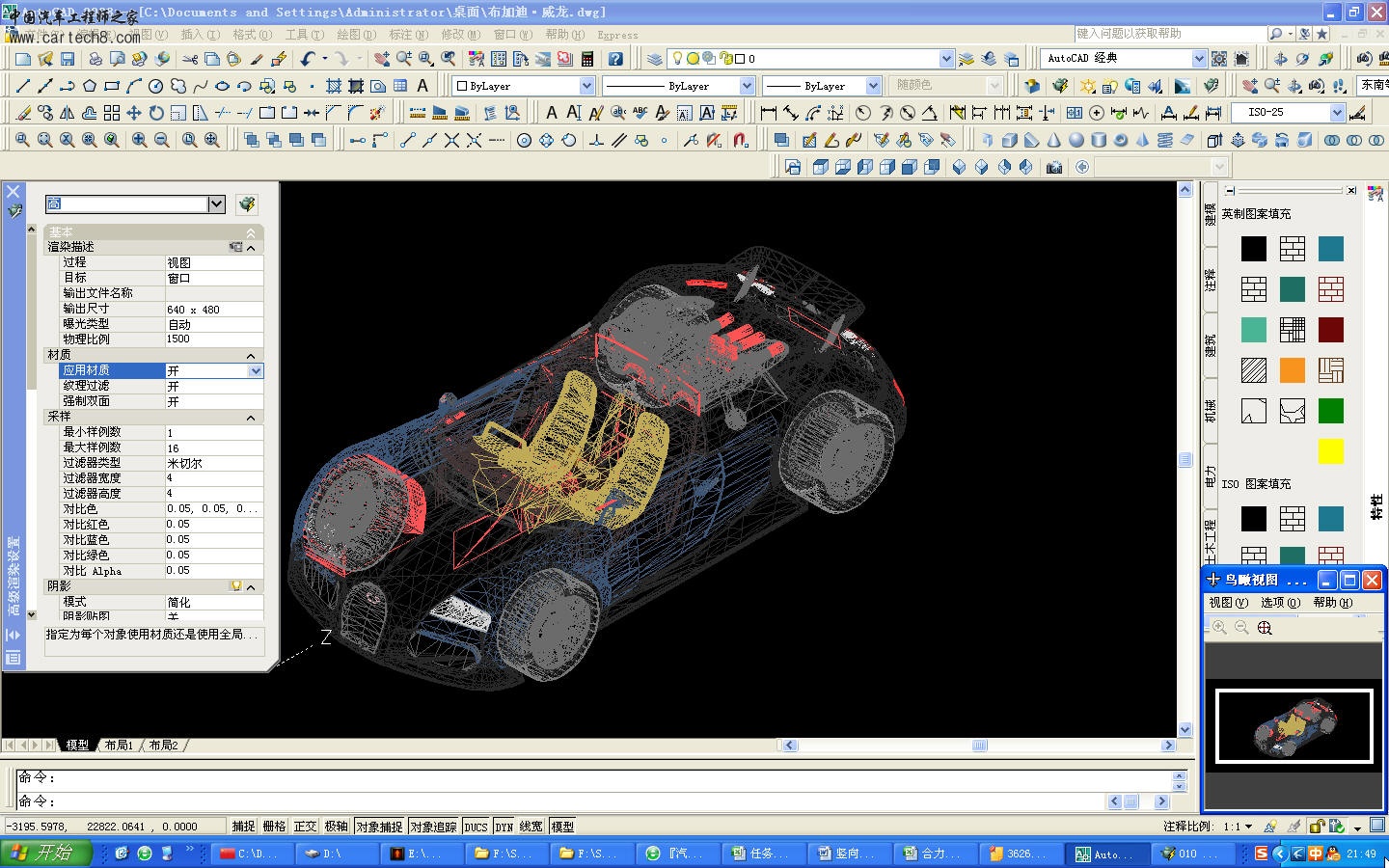Collapse the 材质 section
The image size is (1389, 868).
coord(251,356)
